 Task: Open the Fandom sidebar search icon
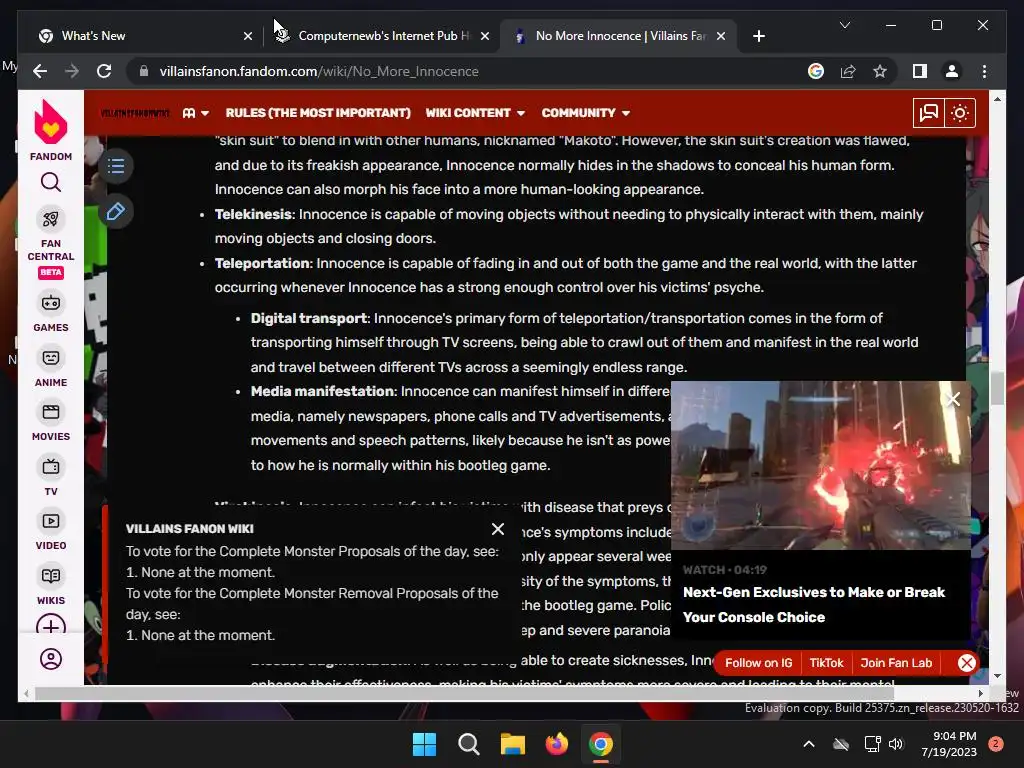[x=50, y=182]
